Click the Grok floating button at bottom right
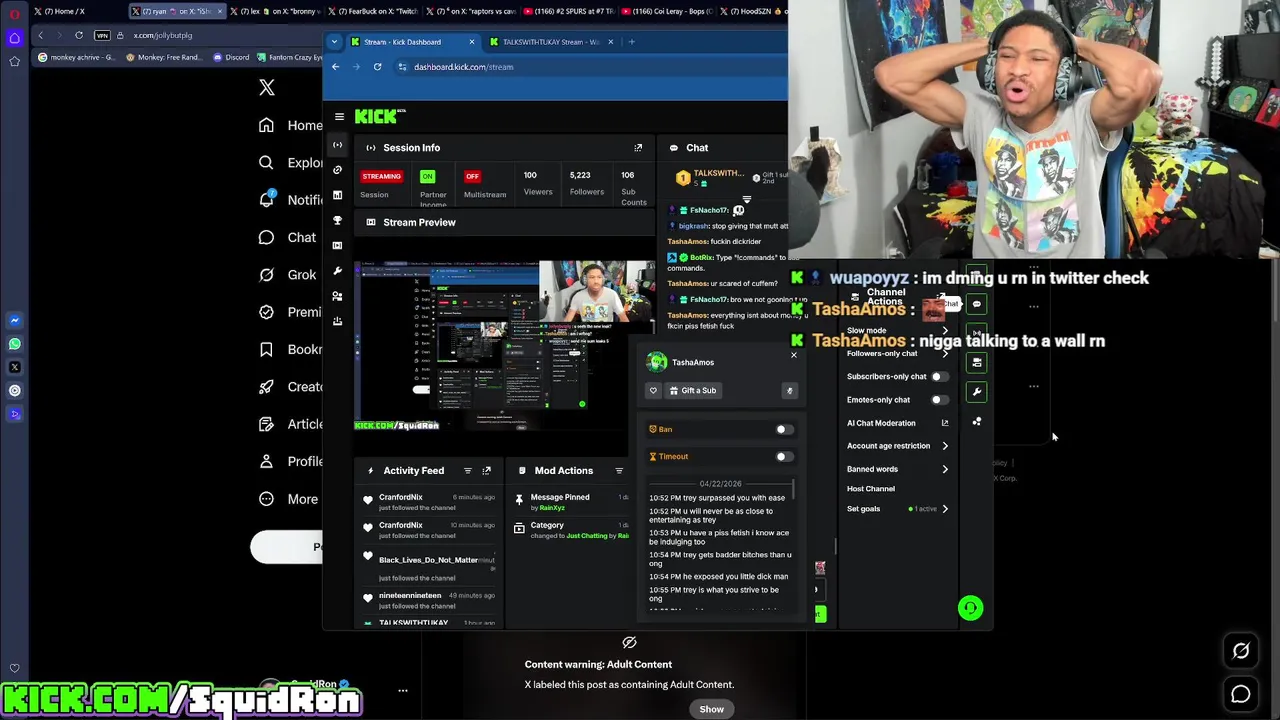This screenshot has height=720, width=1280. [x=1241, y=651]
